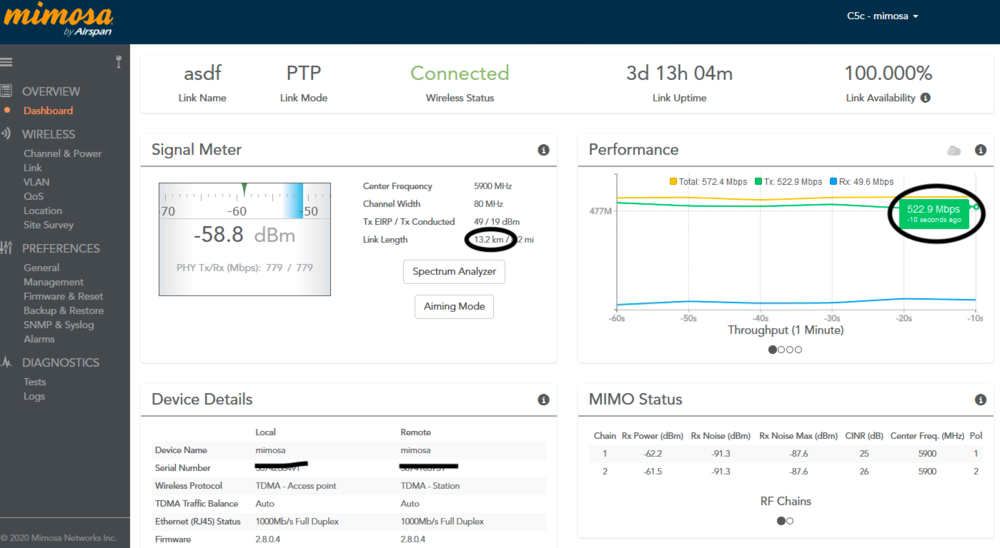Viewport: 1000px width, 548px height.
Task: Go to Firmware & Reset page
Action: coord(63,296)
